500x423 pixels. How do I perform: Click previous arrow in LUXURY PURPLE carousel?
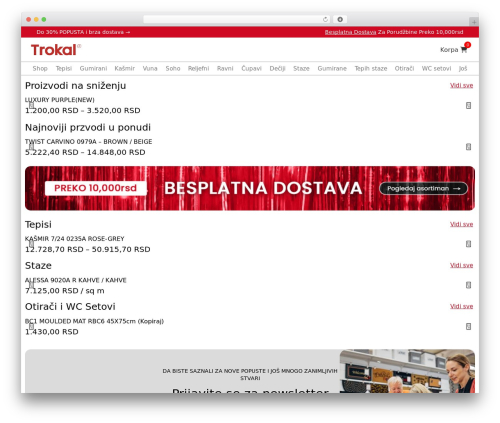tap(31, 105)
